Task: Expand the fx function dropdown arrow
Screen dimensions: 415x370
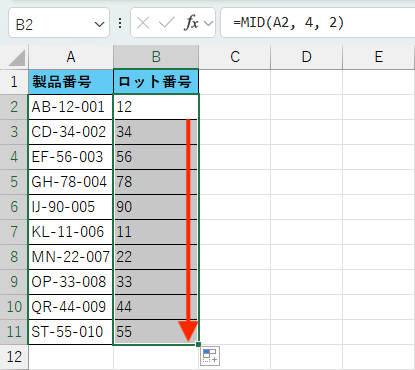Action: pyautogui.click(x=208, y=23)
